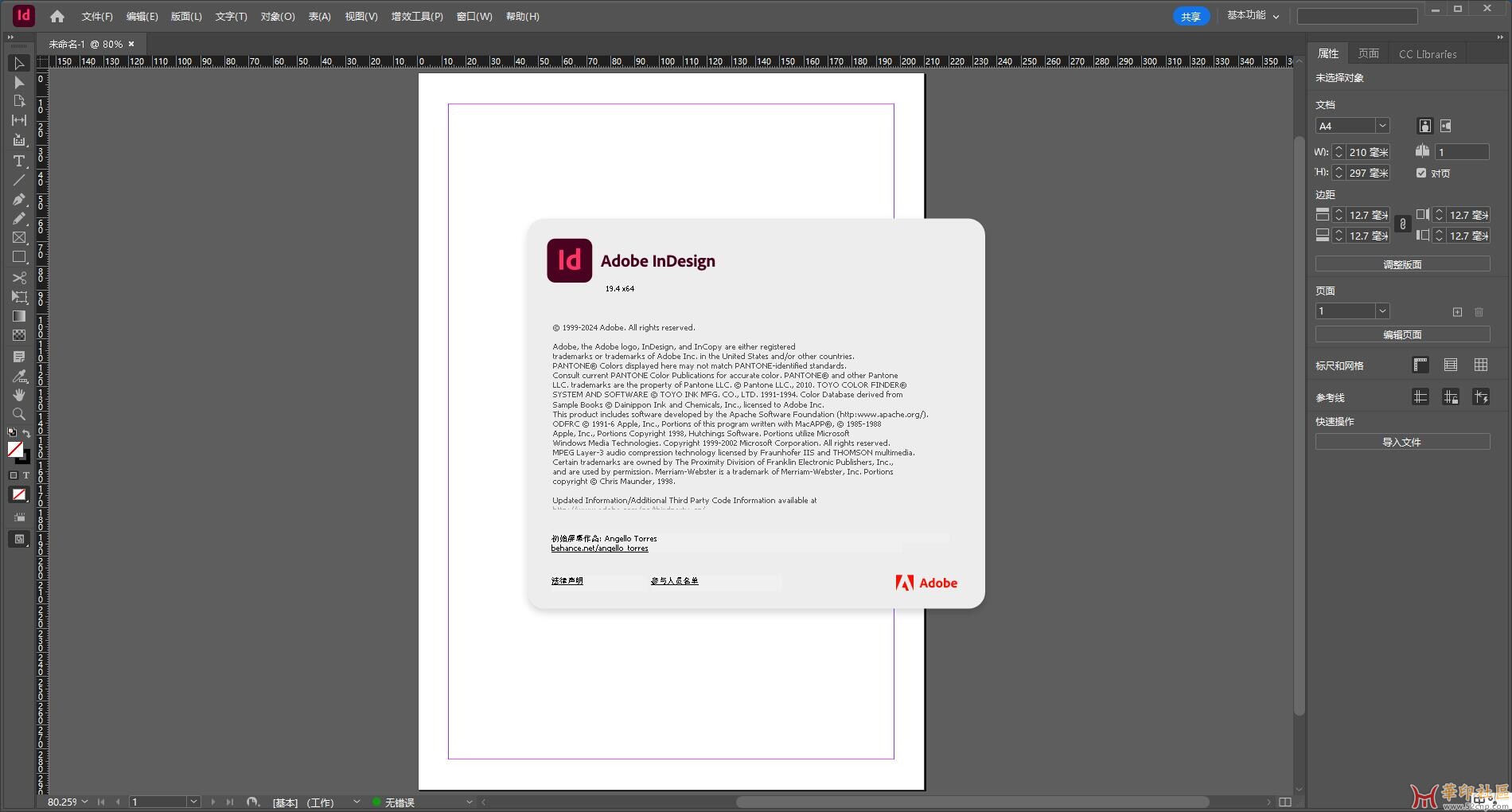Select the Rectangle Frame tool
The image size is (1512, 812).
tap(19, 237)
